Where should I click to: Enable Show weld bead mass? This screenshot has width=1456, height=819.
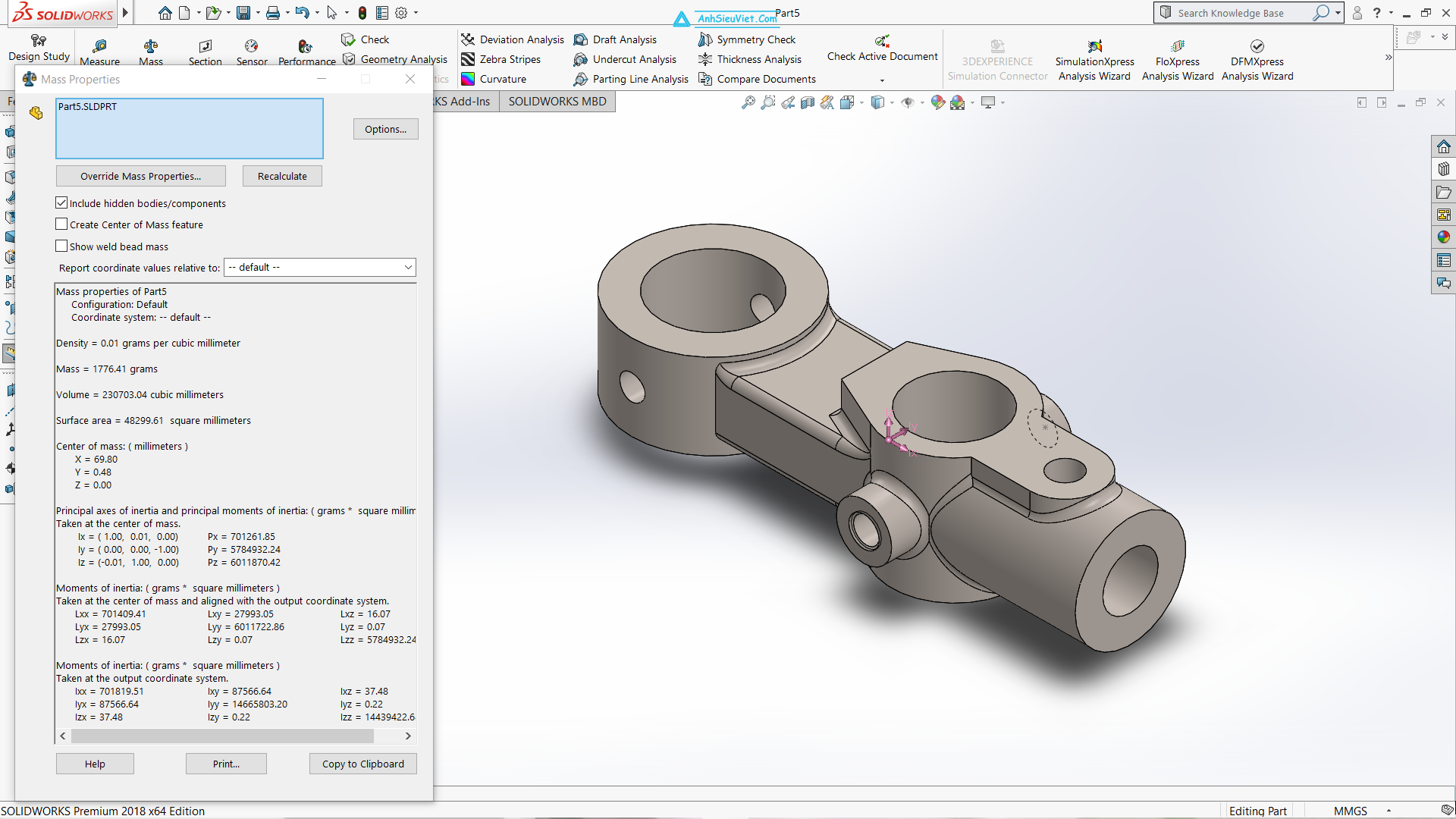(x=61, y=246)
